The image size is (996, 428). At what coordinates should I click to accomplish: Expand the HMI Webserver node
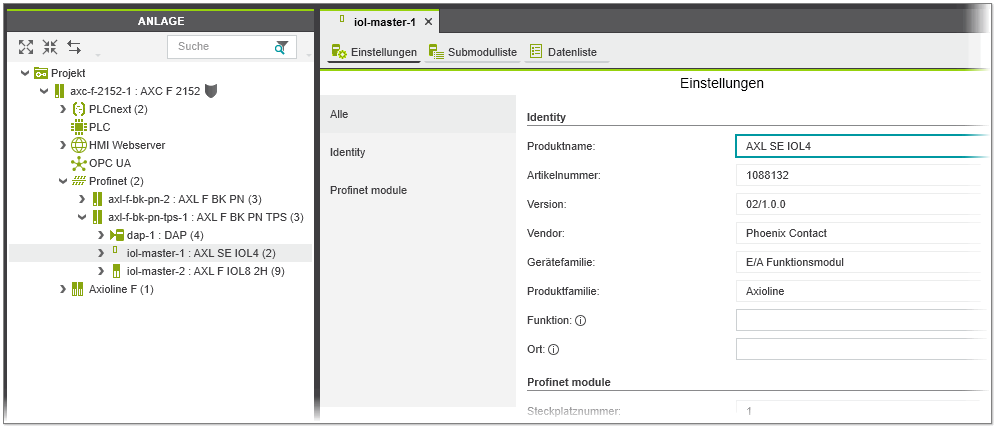pos(63,145)
